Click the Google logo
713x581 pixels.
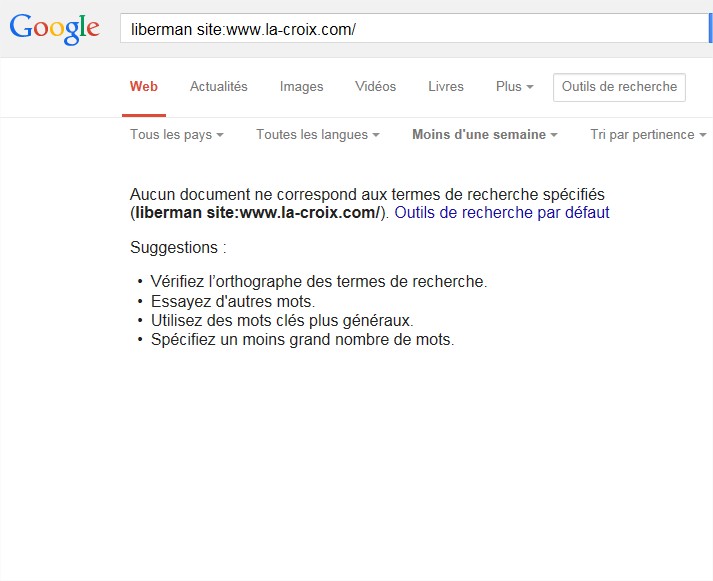coord(55,29)
